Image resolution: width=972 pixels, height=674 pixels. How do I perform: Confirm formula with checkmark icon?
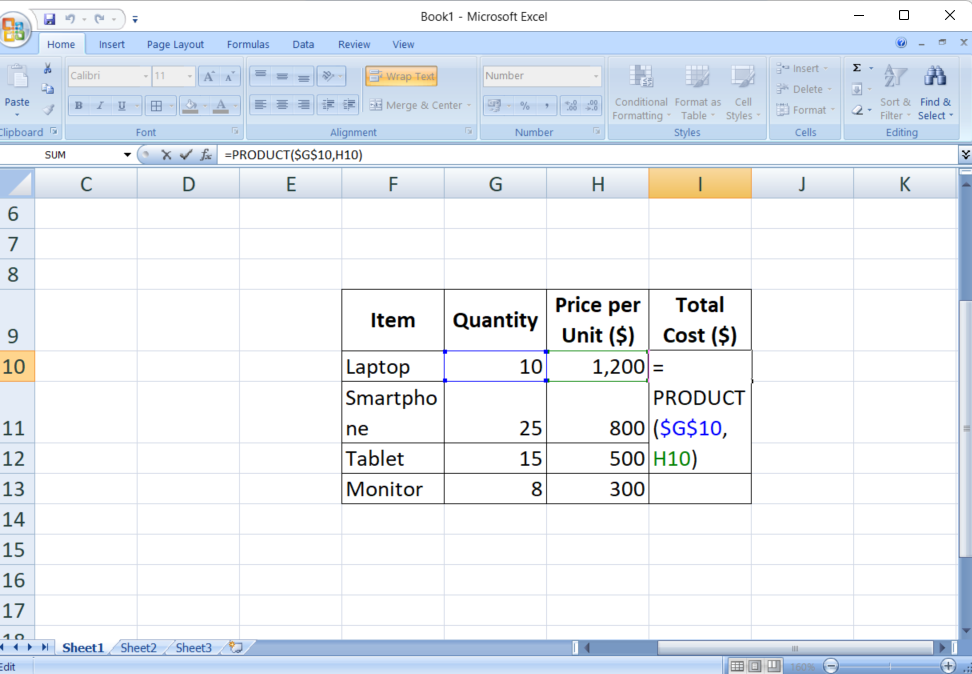(x=185, y=155)
